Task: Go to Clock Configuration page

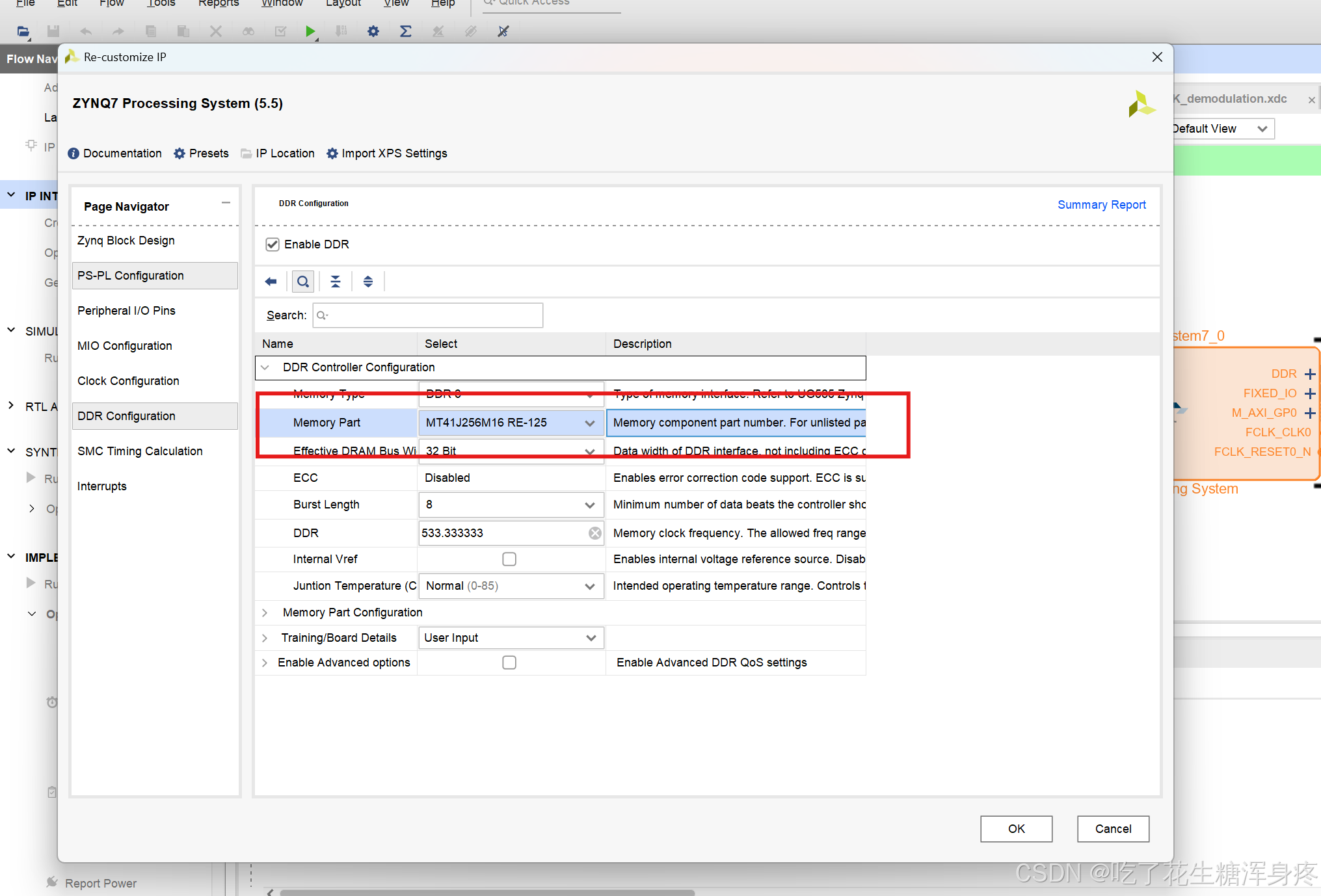Action: (x=155, y=381)
